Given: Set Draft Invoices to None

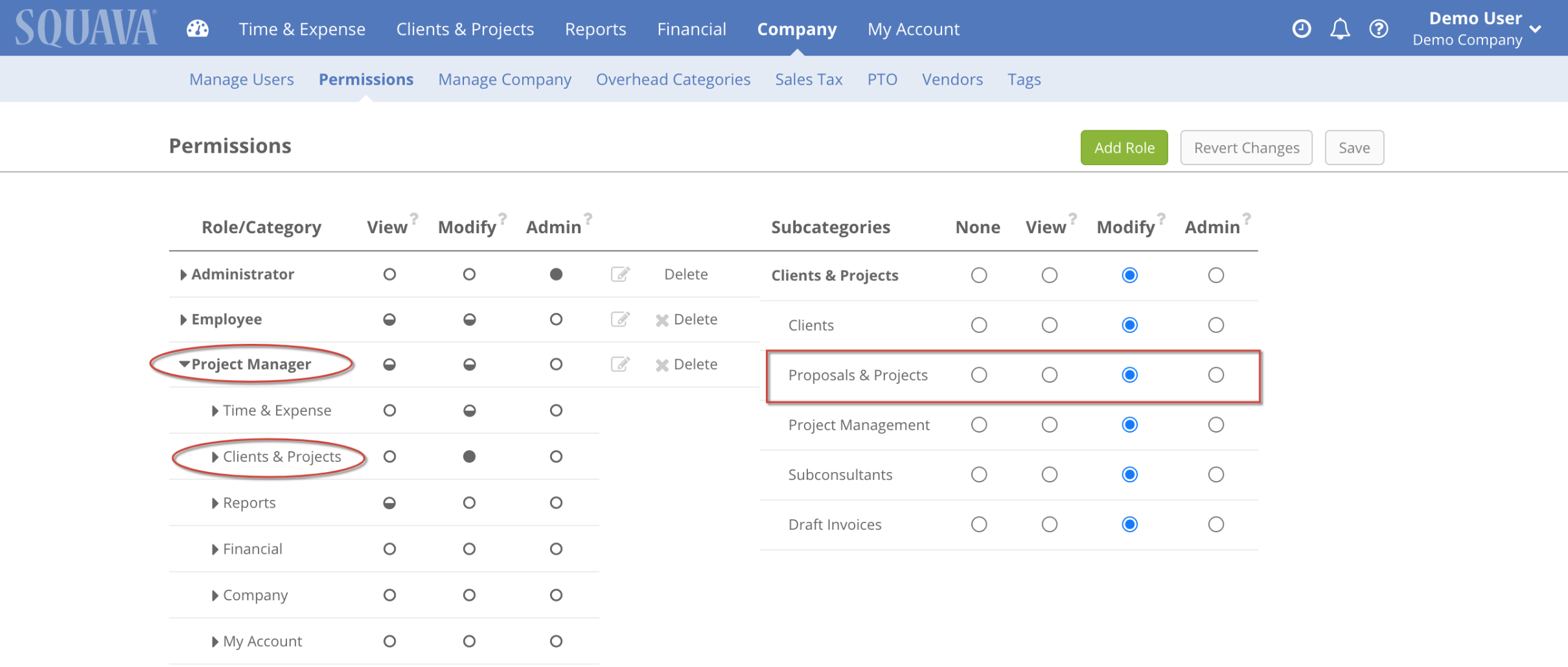Looking at the screenshot, I should click(x=979, y=525).
